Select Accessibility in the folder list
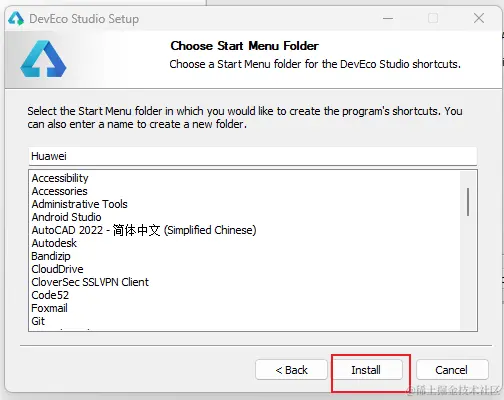Screen dimensions: 504x400 (x=60, y=178)
